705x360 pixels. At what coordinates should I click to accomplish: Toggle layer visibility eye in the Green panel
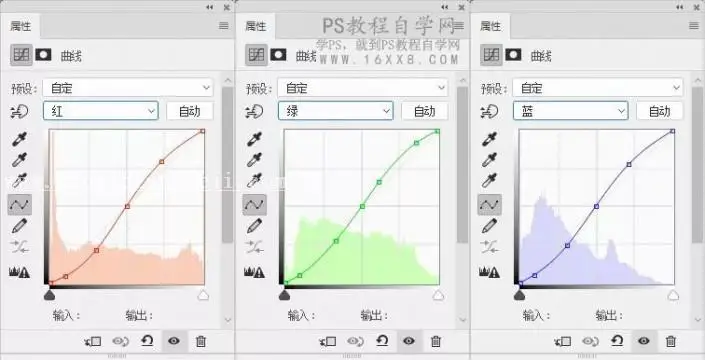tap(409, 341)
